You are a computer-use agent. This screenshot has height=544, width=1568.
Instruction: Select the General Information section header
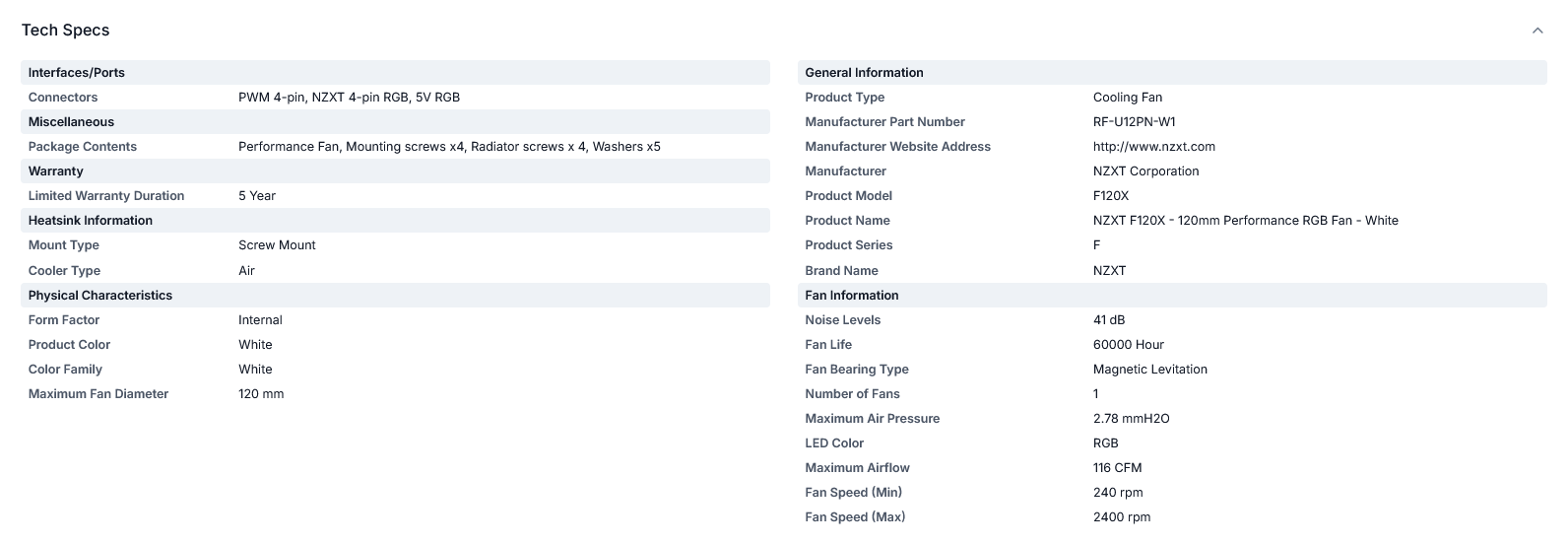pos(1172,73)
